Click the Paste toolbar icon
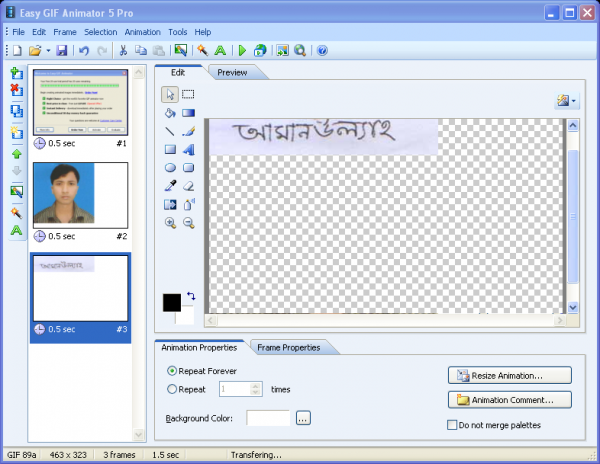Viewport: 600px width, 464px height. pyautogui.click(x=158, y=50)
